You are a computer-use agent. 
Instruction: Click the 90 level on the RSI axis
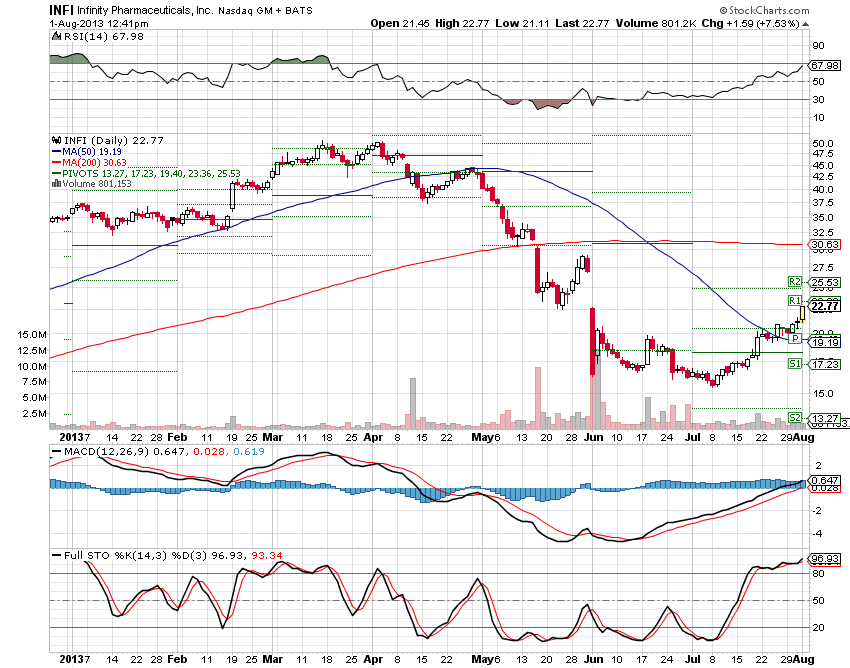point(818,46)
